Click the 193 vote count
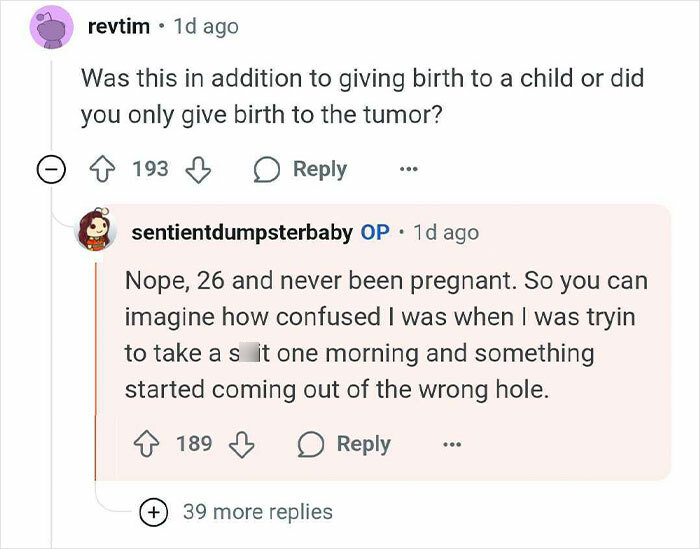 (151, 169)
